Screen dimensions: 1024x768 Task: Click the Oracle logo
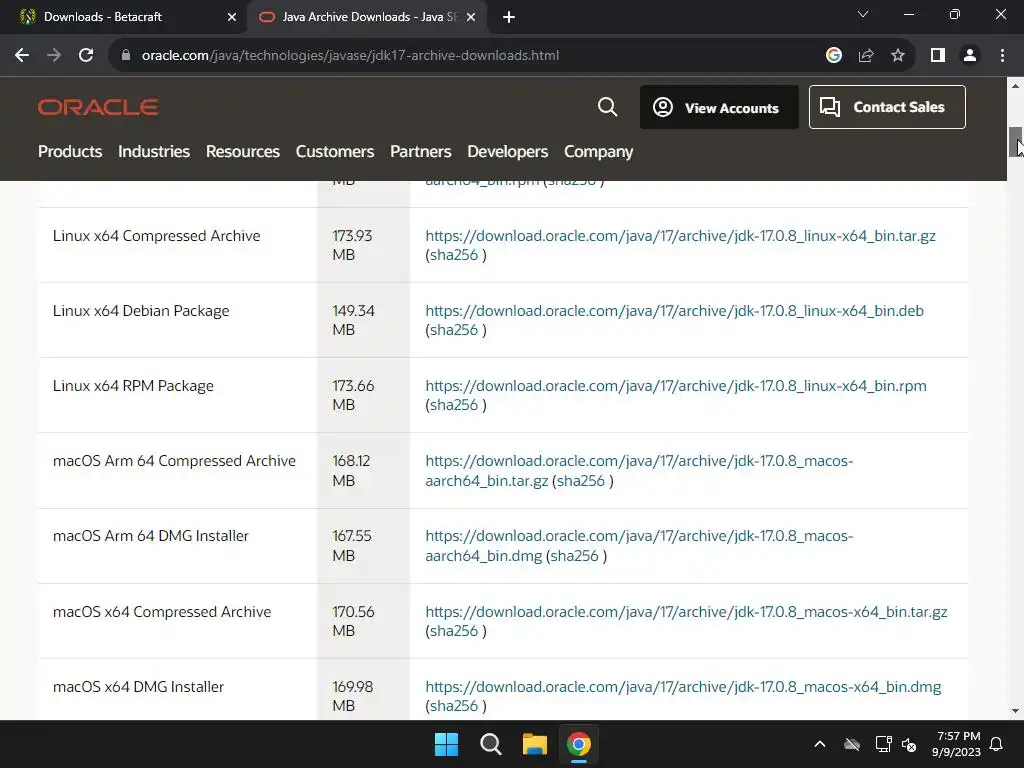[x=98, y=107]
